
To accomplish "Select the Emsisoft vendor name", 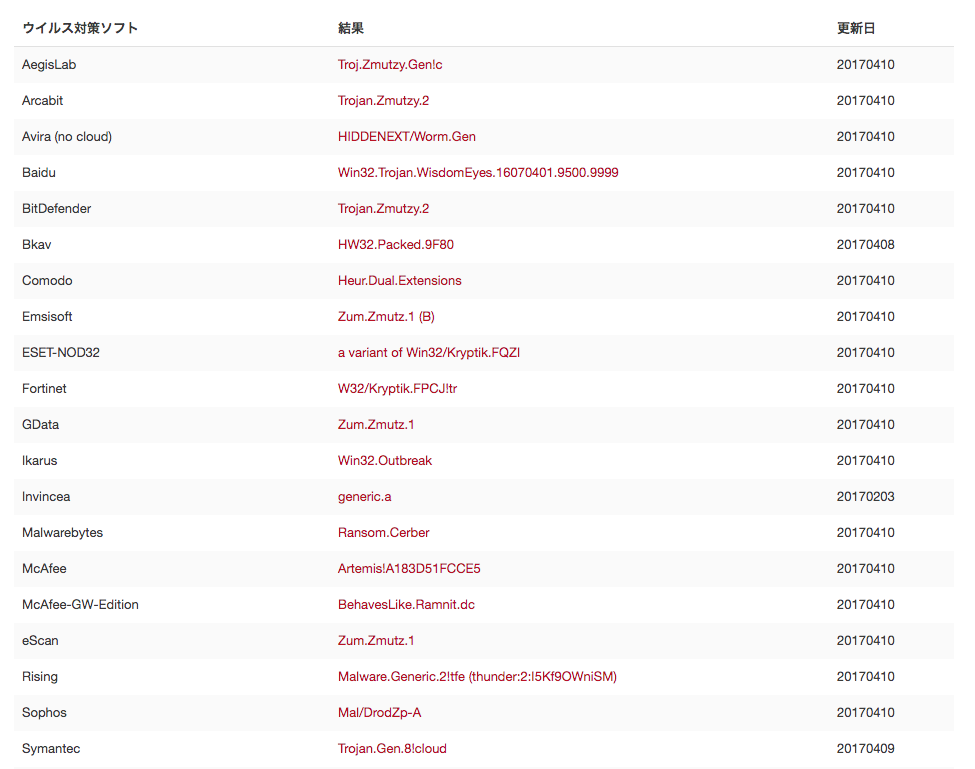I will (x=47, y=317).
